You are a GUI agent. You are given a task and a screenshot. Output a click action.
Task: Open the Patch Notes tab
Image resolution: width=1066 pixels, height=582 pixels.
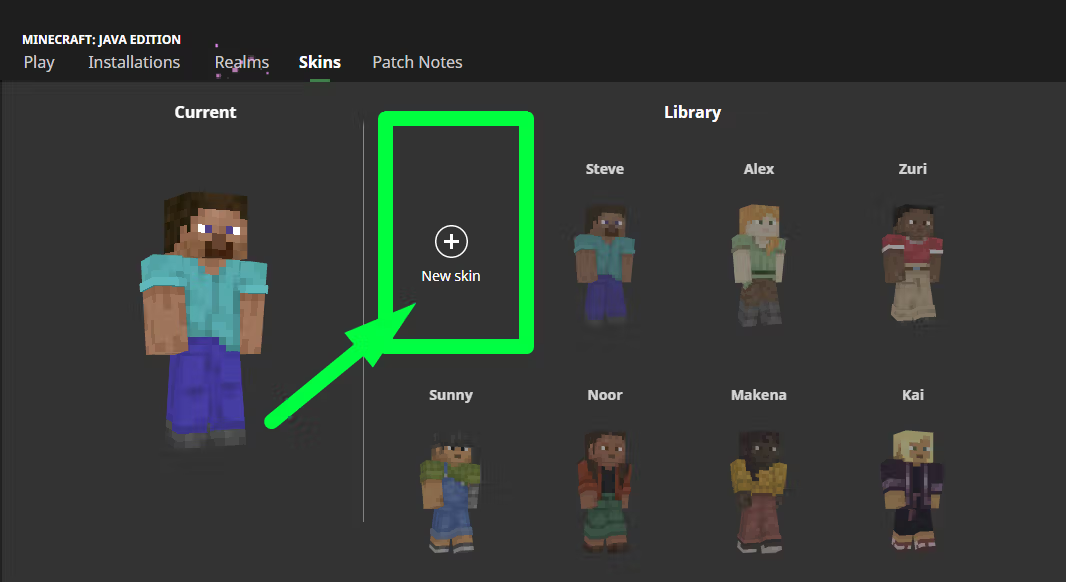pyautogui.click(x=417, y=63)
